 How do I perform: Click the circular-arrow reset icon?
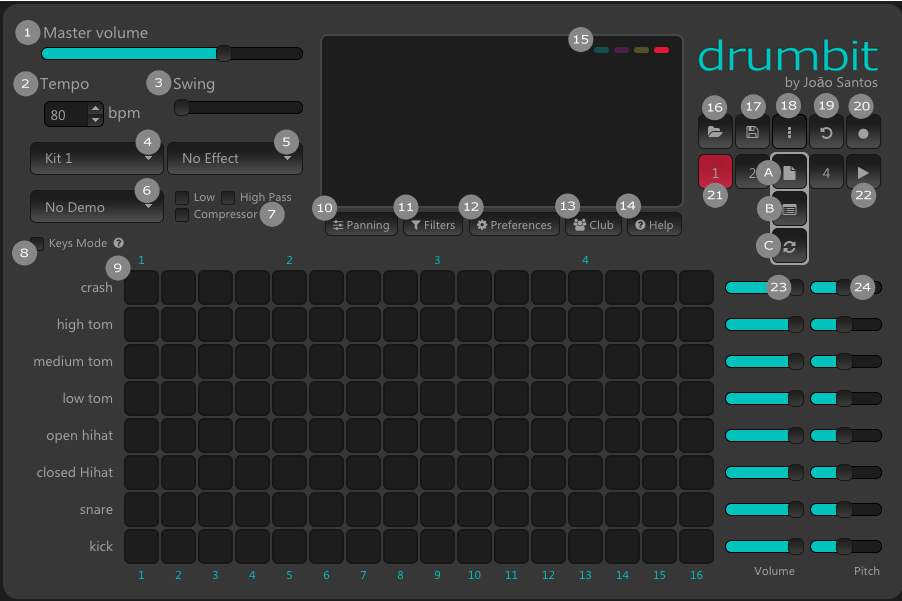click(x=826, y=132)
